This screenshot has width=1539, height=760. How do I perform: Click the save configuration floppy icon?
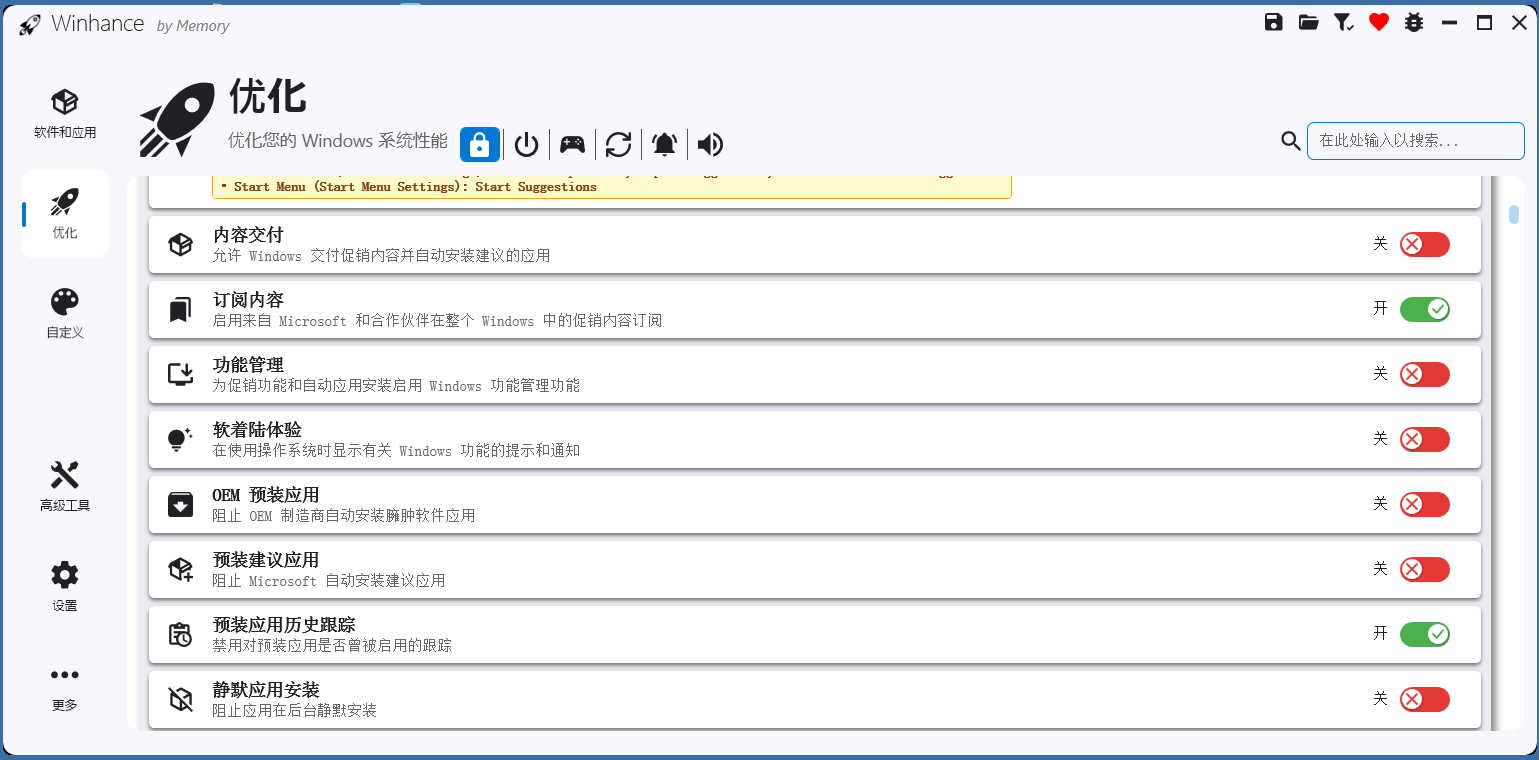click(1273, 22)
